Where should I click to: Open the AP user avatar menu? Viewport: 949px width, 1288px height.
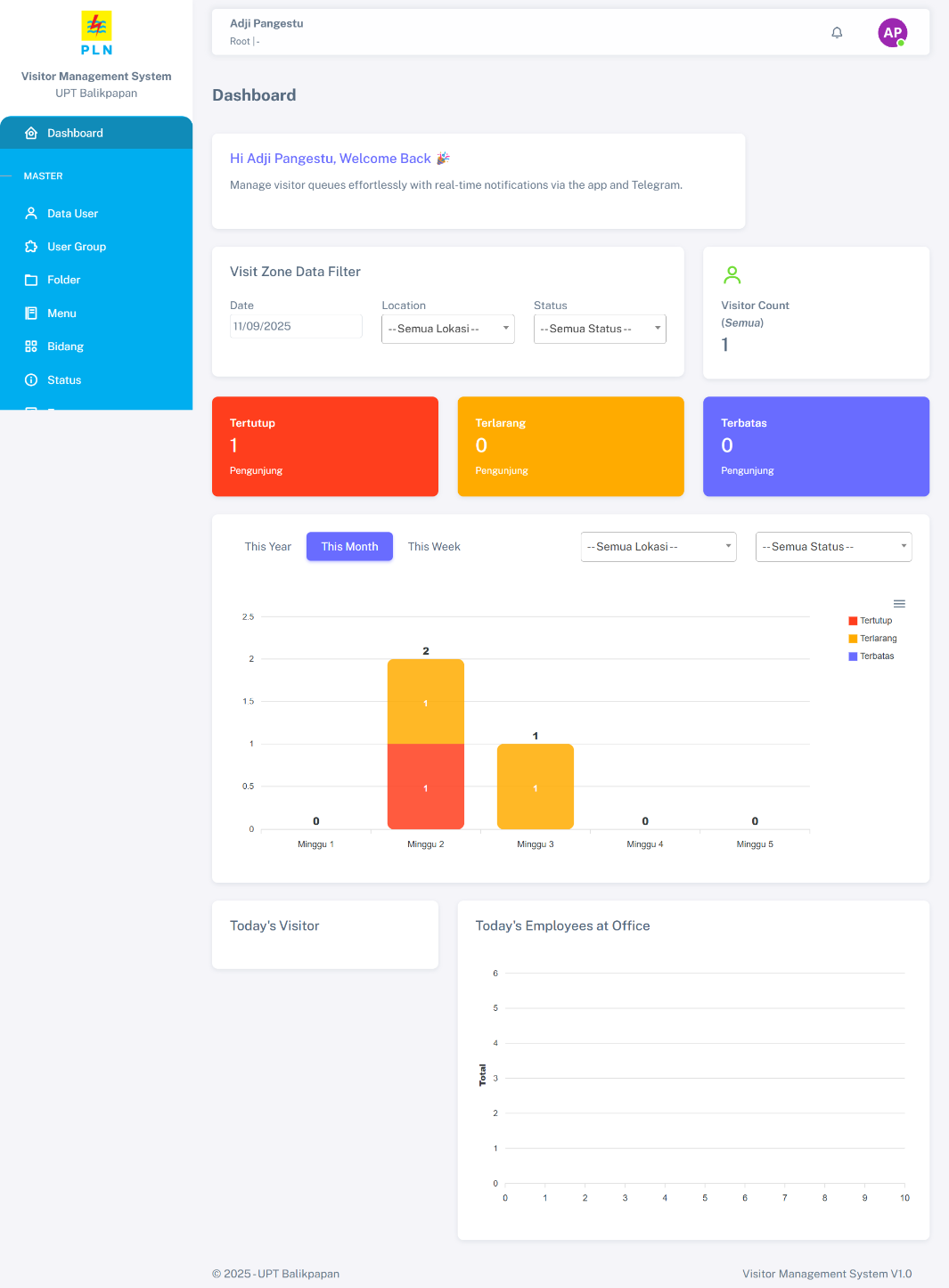[892, 33]
